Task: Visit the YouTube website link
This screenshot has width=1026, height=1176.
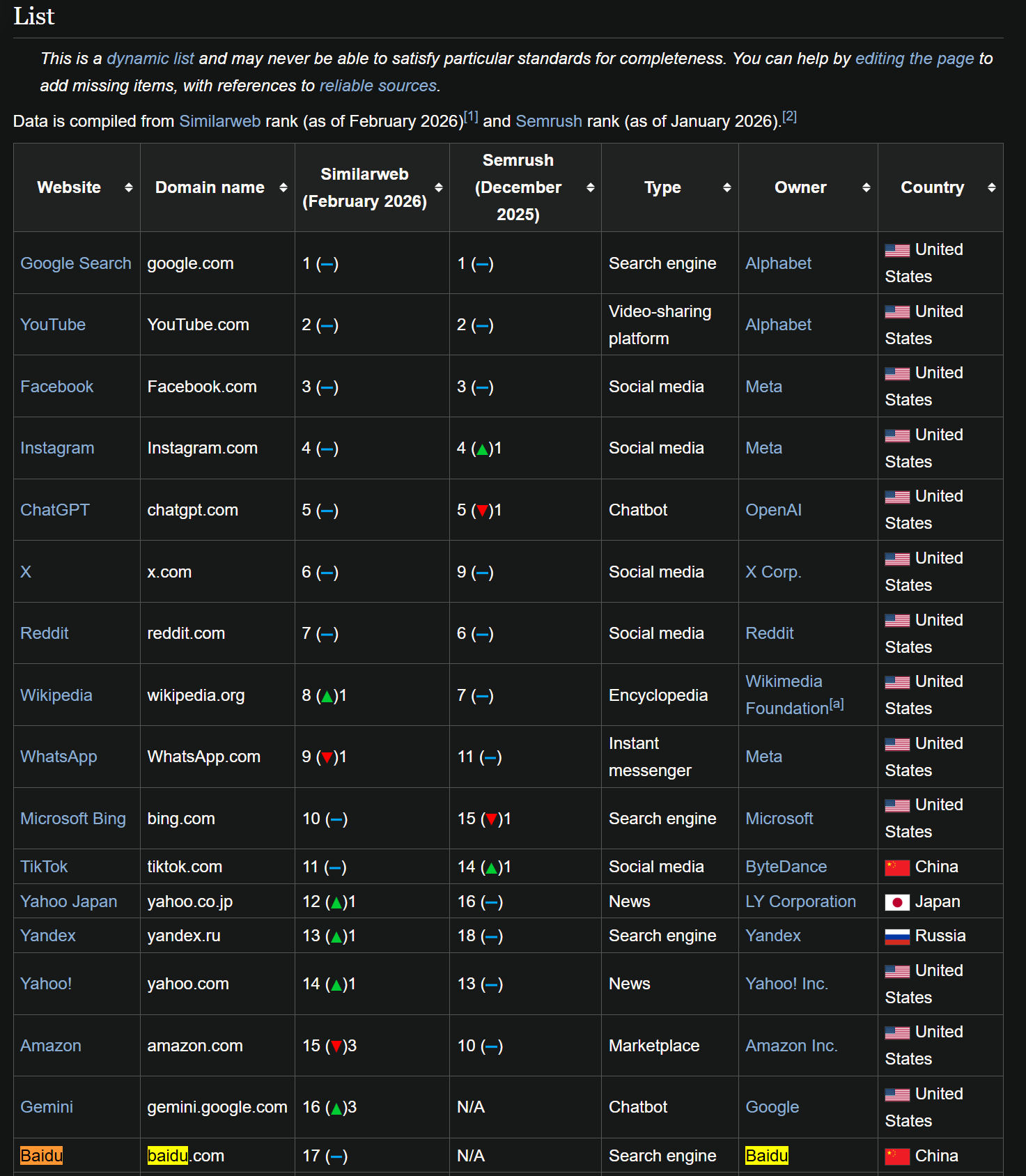Action: point(53,325)
